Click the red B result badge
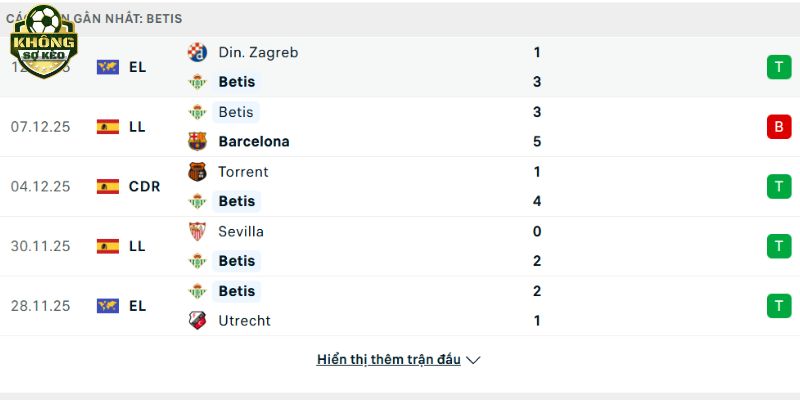Image resolution: width=800 pixels, height=400 pixels. (x=779, y=127)
